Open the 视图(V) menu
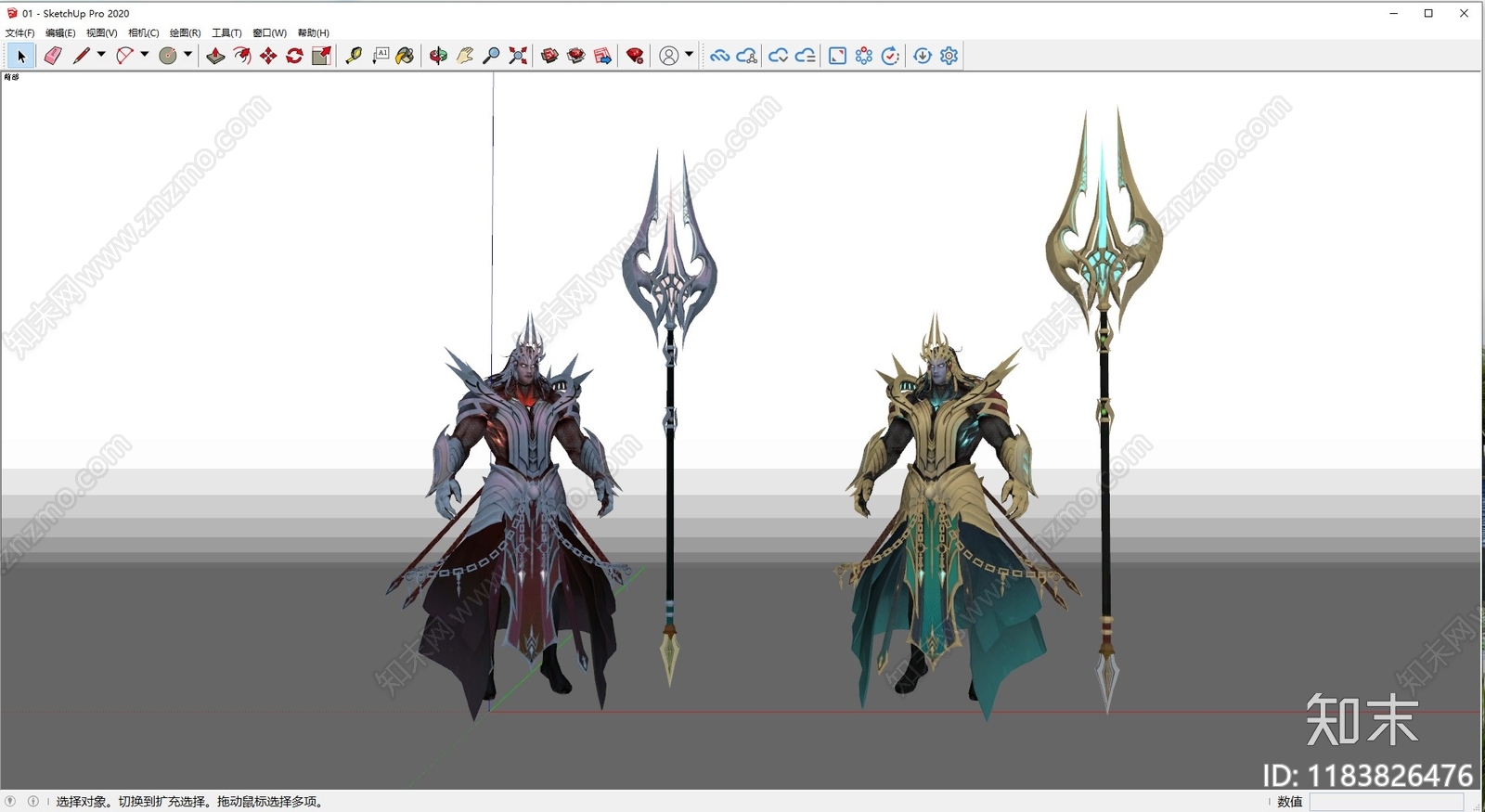This screenshot has width=1485, height=812. pyautogui.click(x=102, y=32)
